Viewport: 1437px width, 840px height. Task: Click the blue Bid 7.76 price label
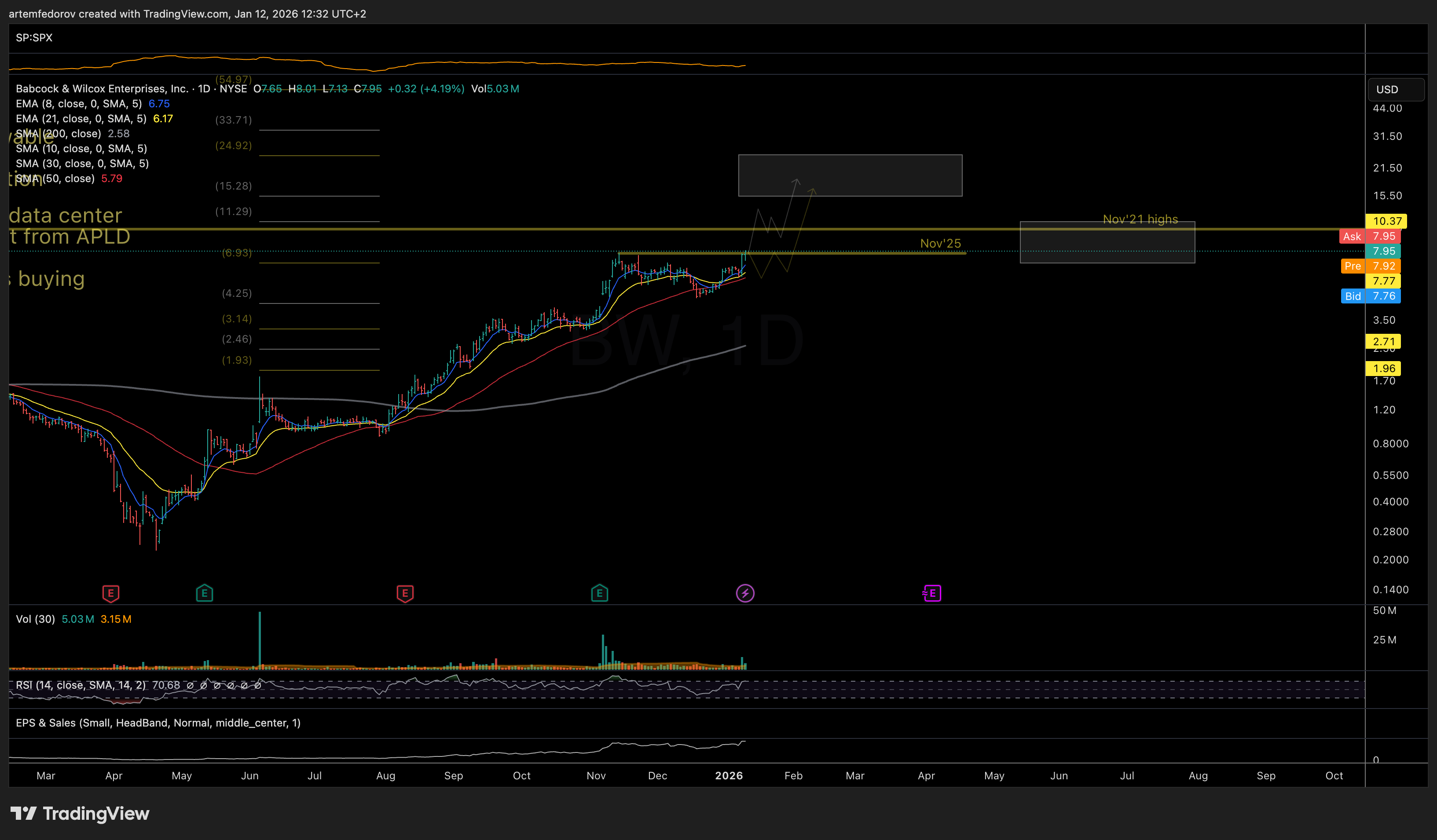pos(1370,296)
